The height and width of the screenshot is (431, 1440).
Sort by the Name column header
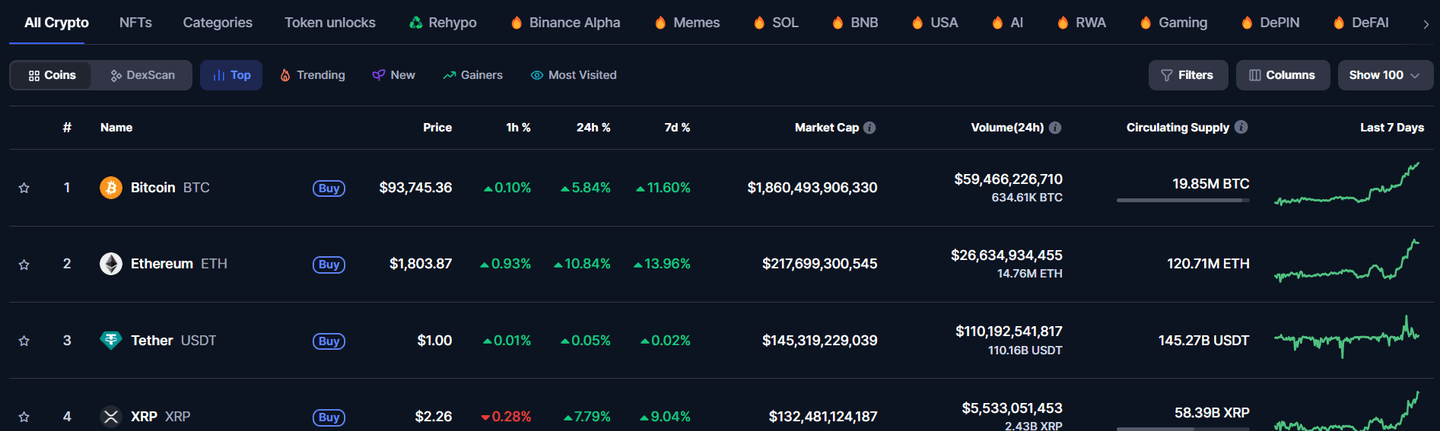click(116, 128)
